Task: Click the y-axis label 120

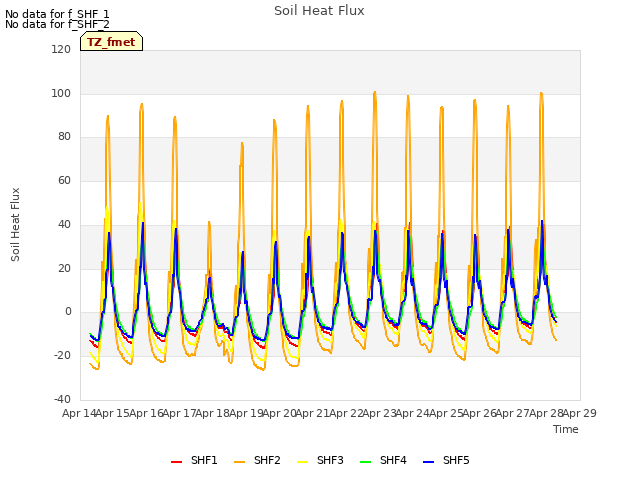Action: click(61, 49)
